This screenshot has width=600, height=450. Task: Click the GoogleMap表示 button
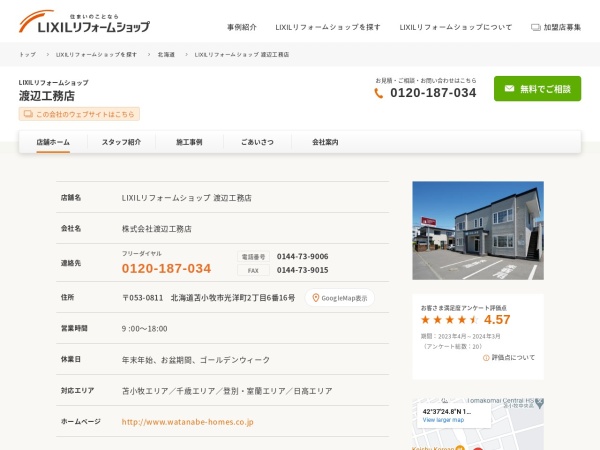pyautogui.click(x=340, y=298)
